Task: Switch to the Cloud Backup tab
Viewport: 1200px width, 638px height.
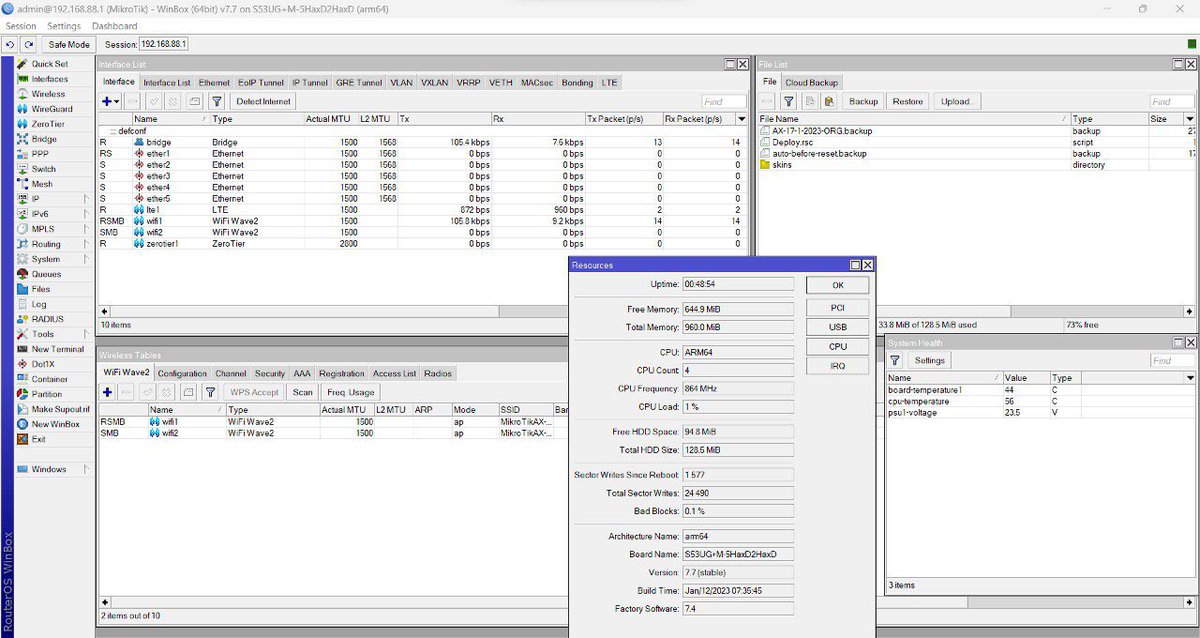Action: (812, 83)
